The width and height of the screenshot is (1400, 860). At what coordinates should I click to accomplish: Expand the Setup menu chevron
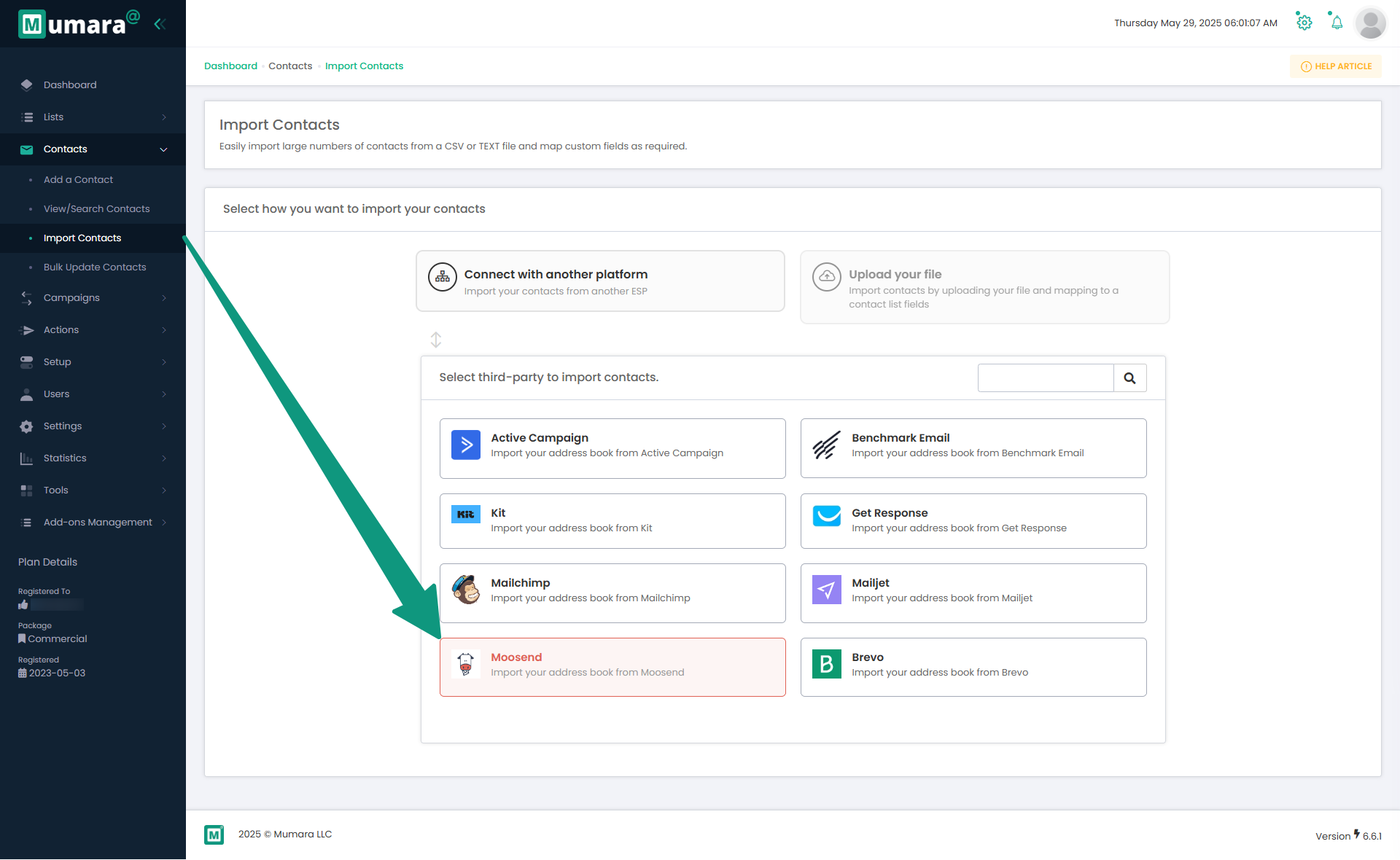pos(163,362)
